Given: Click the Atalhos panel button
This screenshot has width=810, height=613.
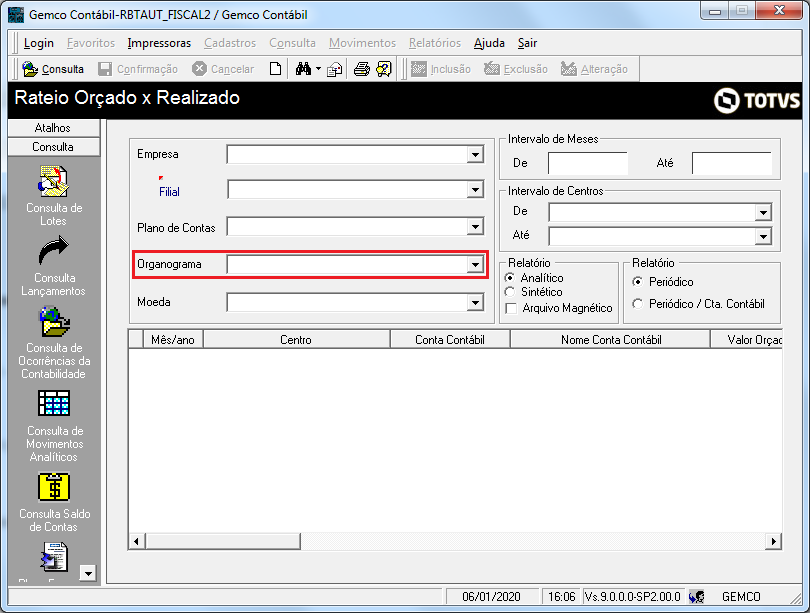Looking at the screenshot, I should click(53, 128).
